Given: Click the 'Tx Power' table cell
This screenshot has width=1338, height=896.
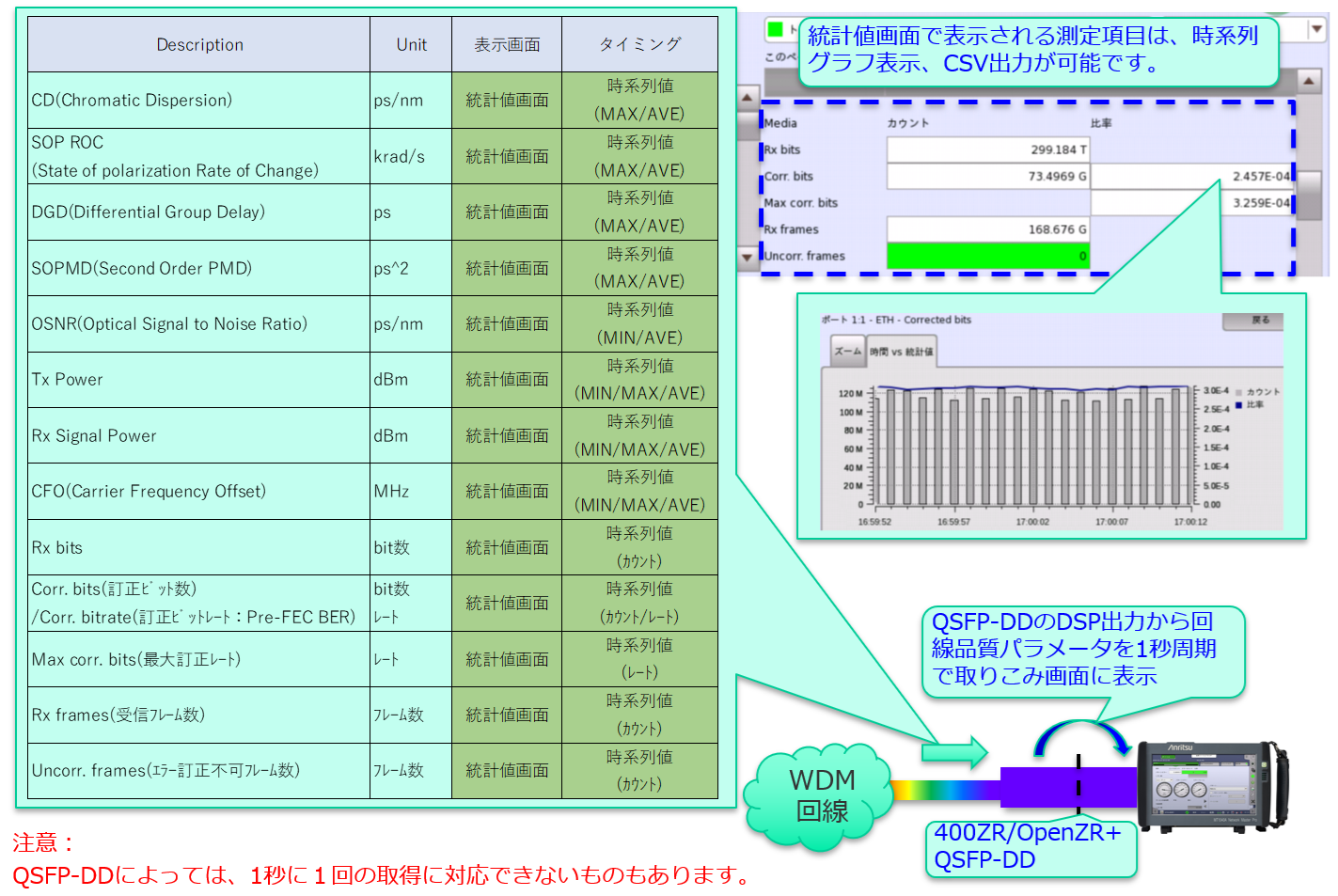Looking at the screenshot, I should [x=199, y=379].
